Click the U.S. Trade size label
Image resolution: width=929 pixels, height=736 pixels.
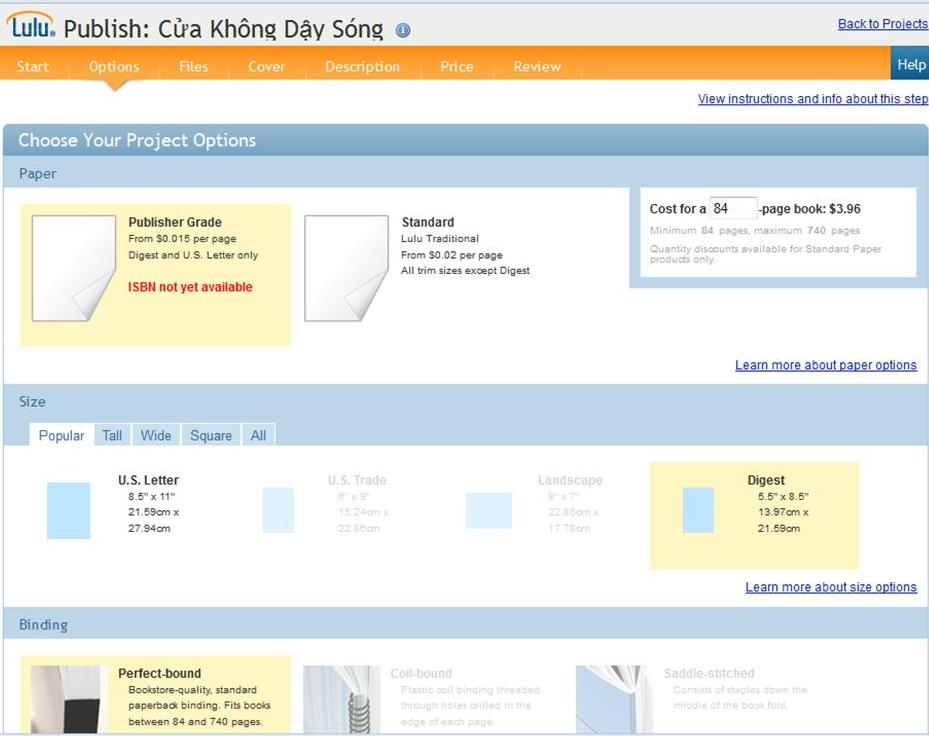357,480
